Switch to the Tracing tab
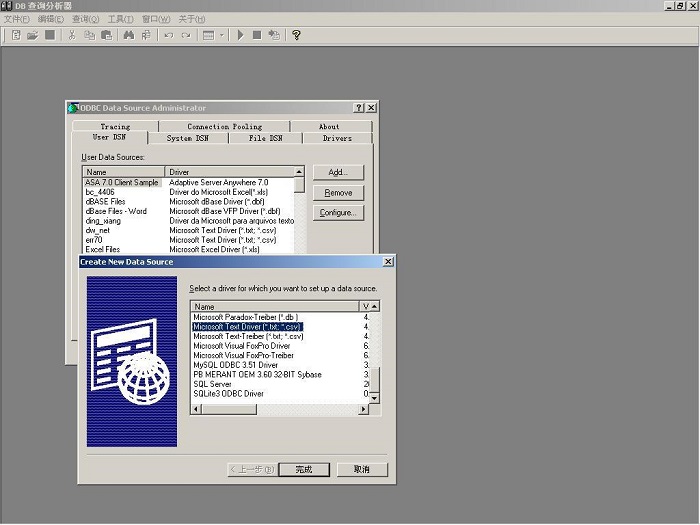Screen dimensions: 700x525 [115, 126]
